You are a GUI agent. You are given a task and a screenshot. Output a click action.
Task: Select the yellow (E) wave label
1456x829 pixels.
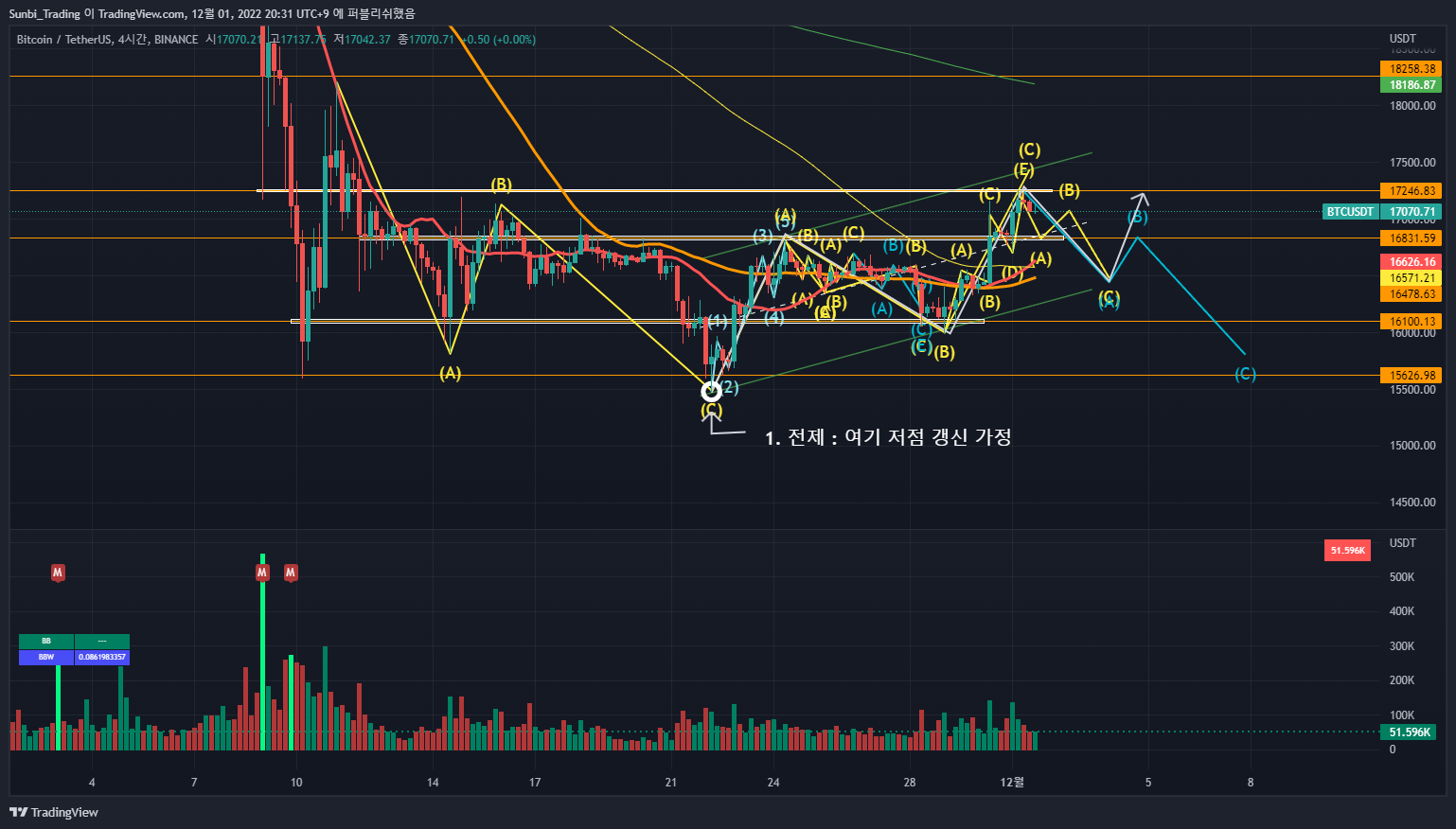pos(1023,170)
